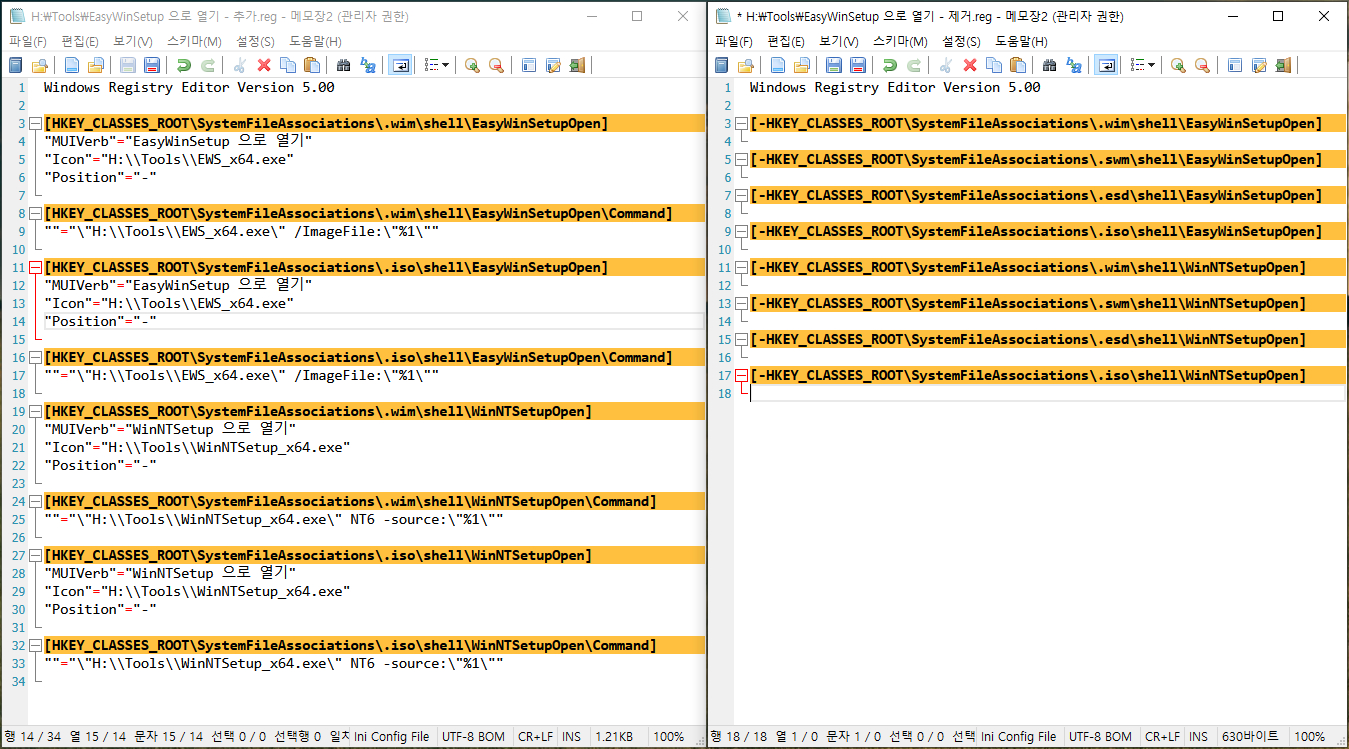Image resolution: width=1349 pixels, height=749 pixels.
Task: Click Ini Config File scheme in right status bar
Action: point(1018,737)
